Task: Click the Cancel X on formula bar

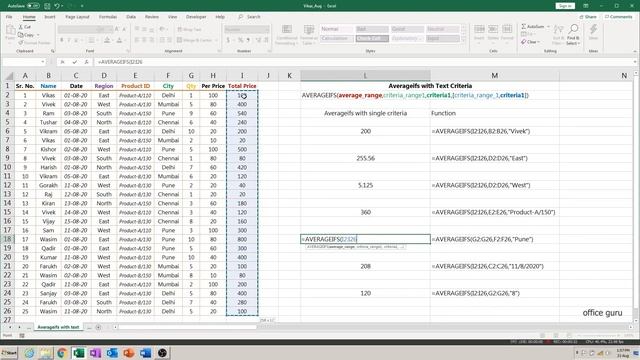Action: point(62,62)
